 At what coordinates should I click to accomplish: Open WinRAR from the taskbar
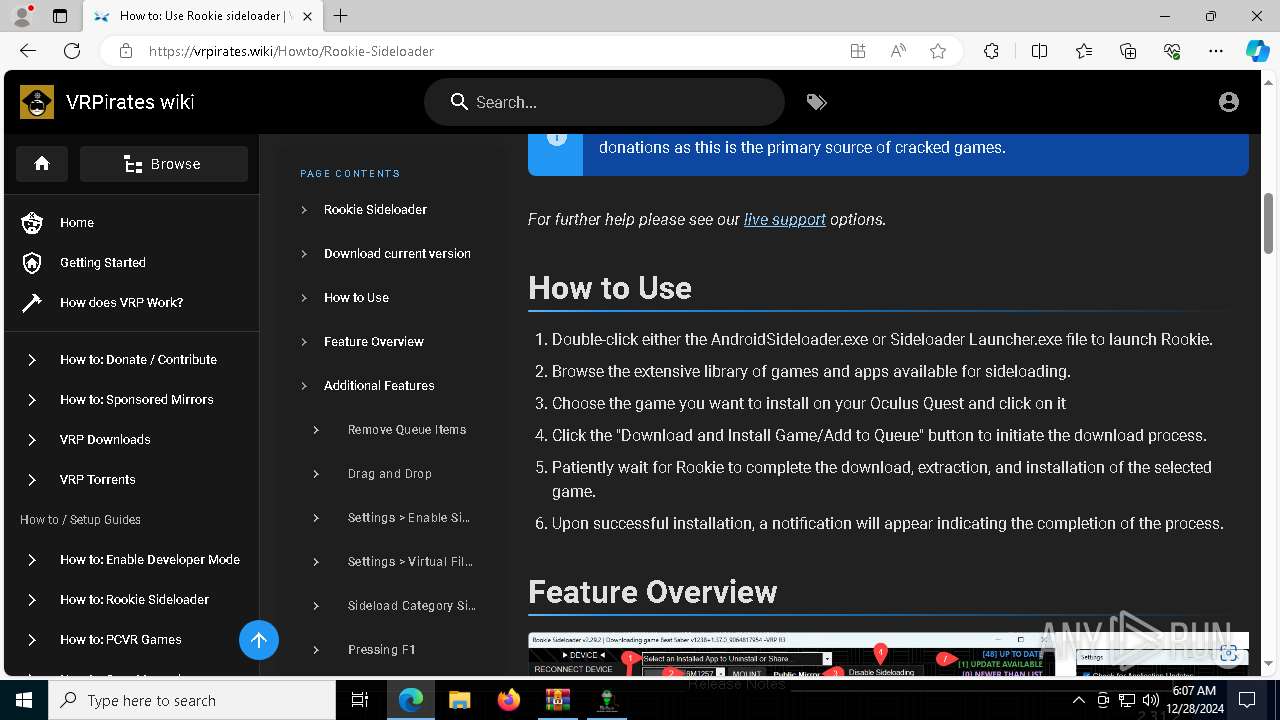pos(557,700)
